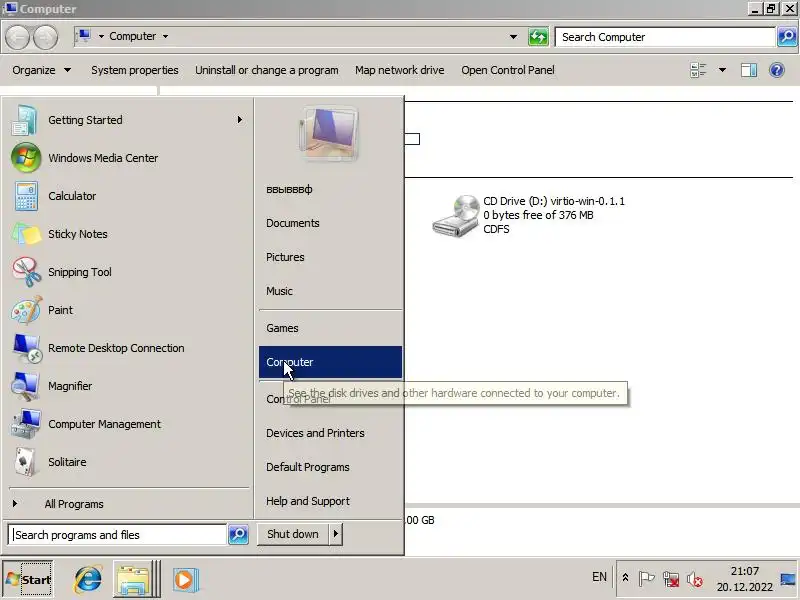Select the CD Drive (D:) virtio-win icon
Image resolution: width=800 pixels, height=600 pixels.
click(x=454, y=215)
